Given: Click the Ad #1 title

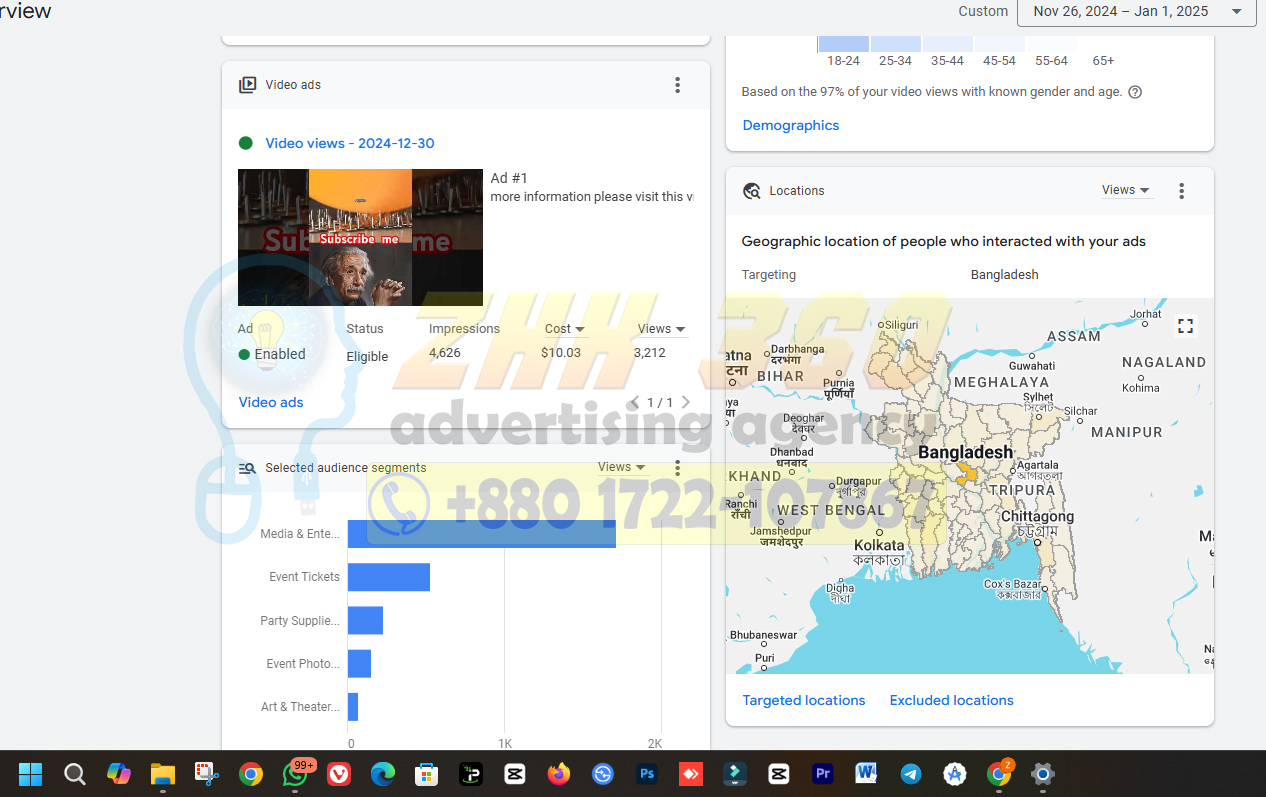Looking at the screenshot, I should [509, 178].
